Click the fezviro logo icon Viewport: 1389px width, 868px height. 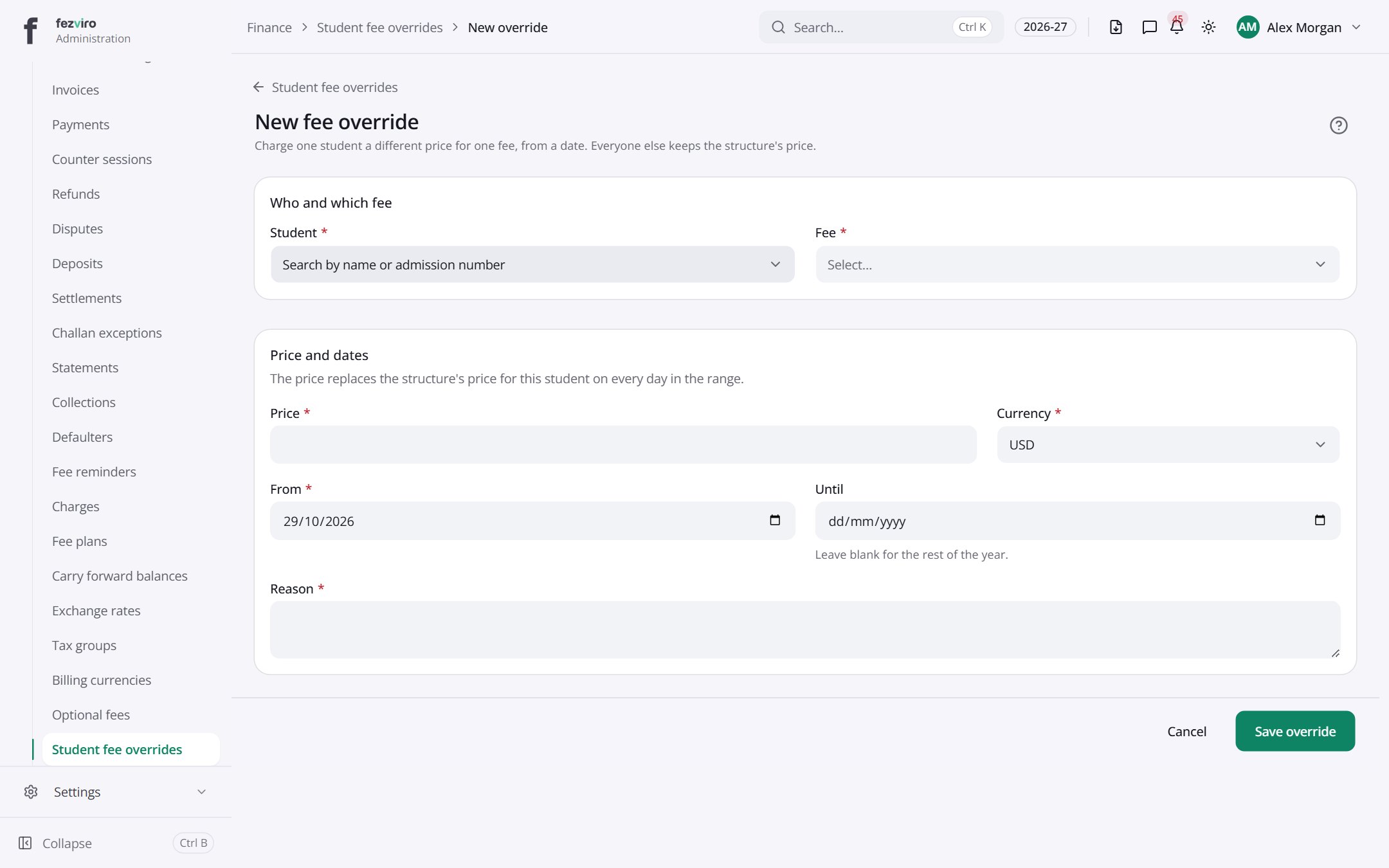pos(30,30)
